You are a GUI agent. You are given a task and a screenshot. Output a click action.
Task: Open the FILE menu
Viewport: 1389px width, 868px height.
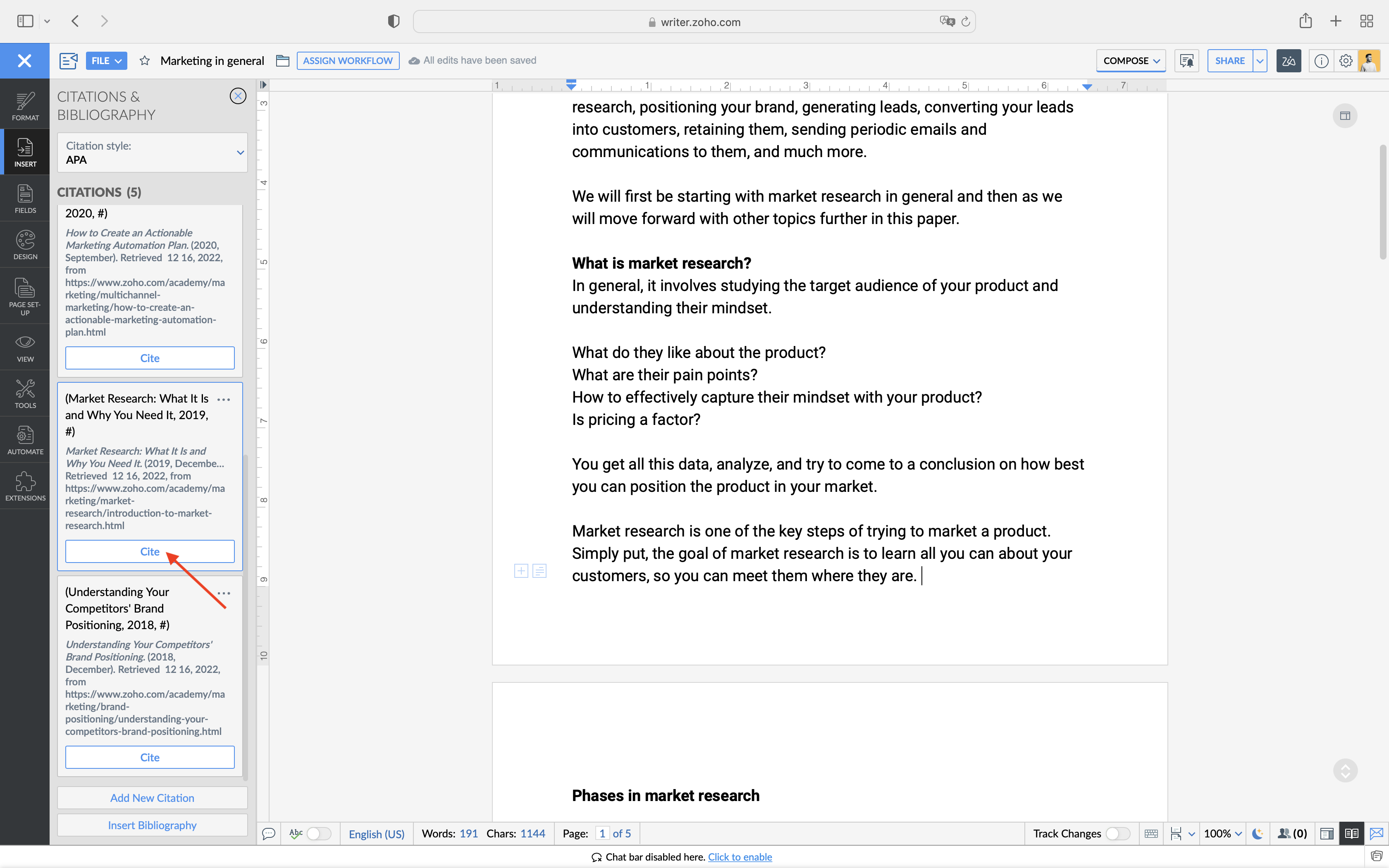[x=106, y=61]
